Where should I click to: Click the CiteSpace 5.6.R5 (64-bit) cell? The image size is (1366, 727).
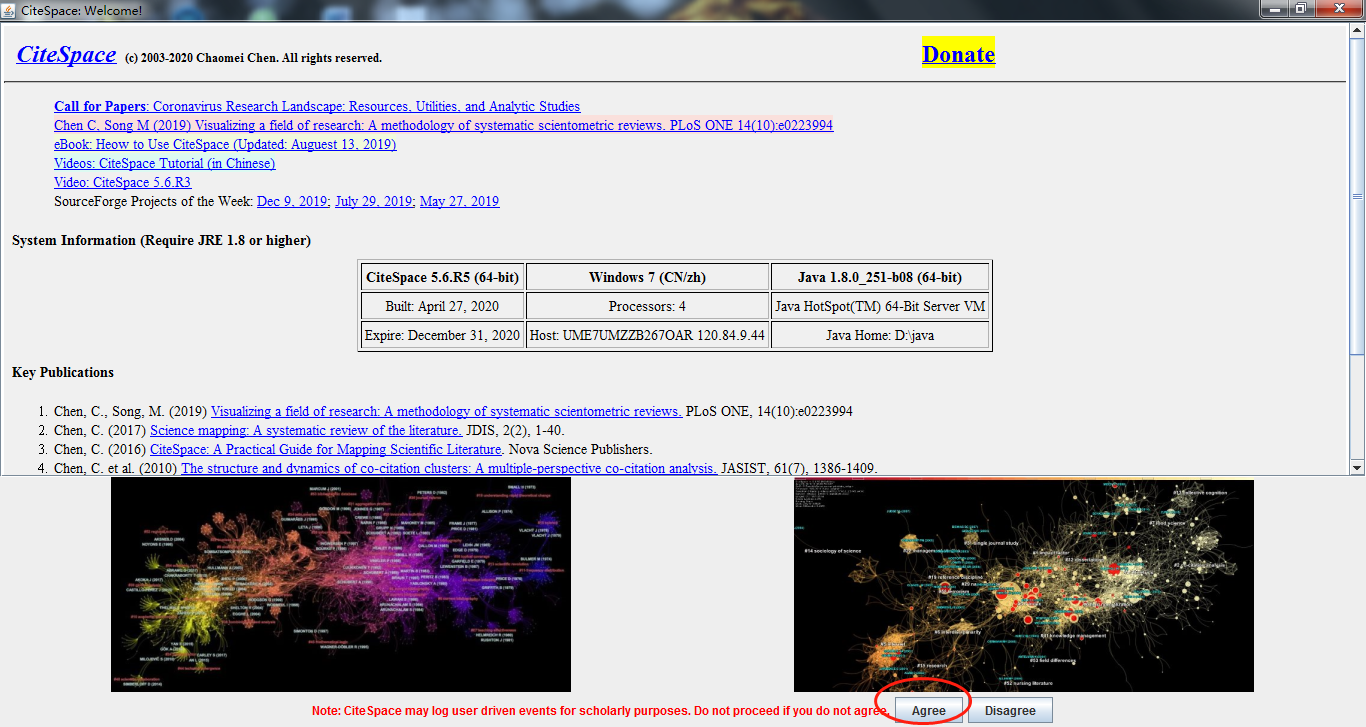tap(442, 277)
